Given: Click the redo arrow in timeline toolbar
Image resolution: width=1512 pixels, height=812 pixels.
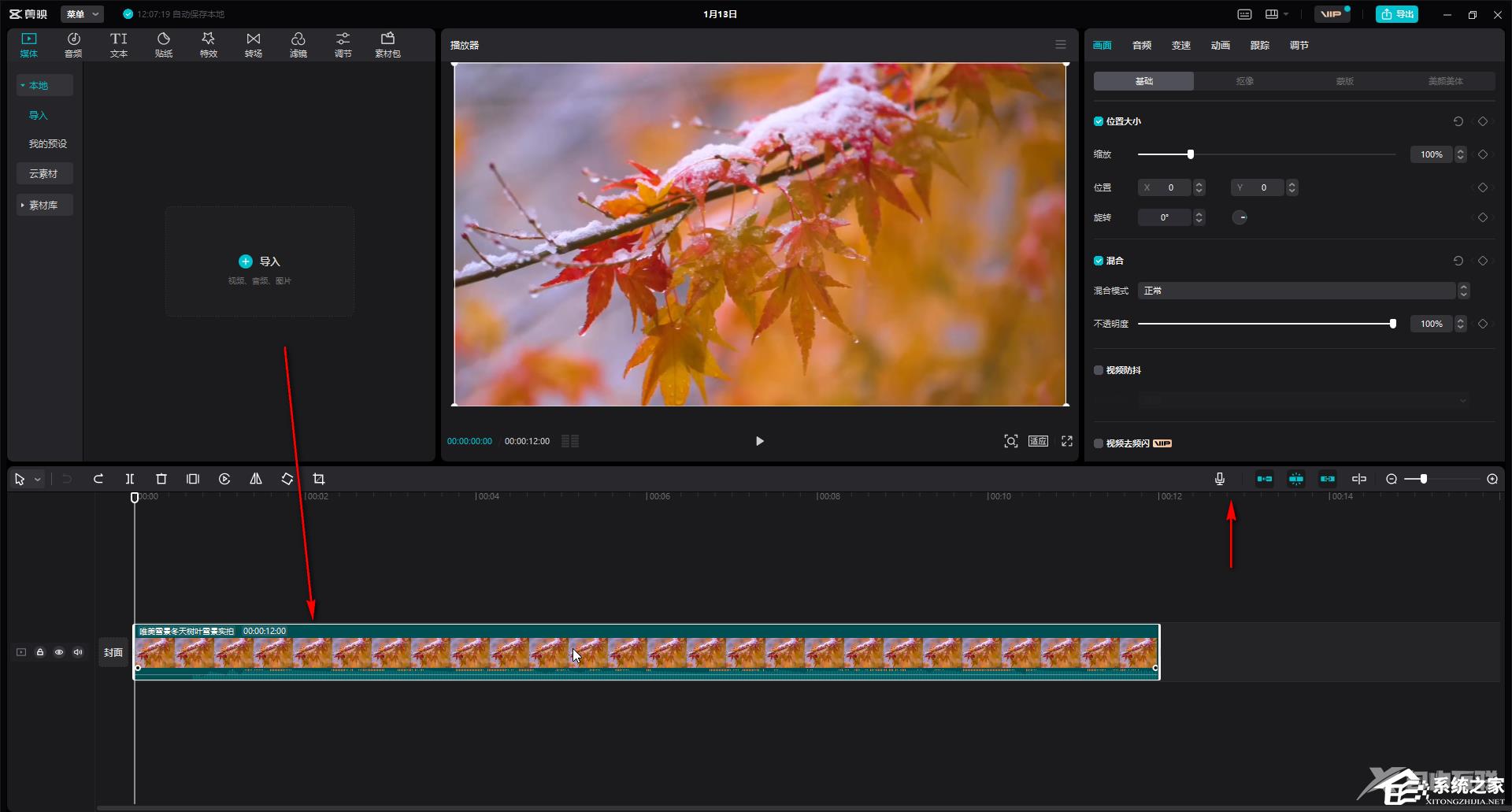Looking at the screenshot, I should [98, 479].
